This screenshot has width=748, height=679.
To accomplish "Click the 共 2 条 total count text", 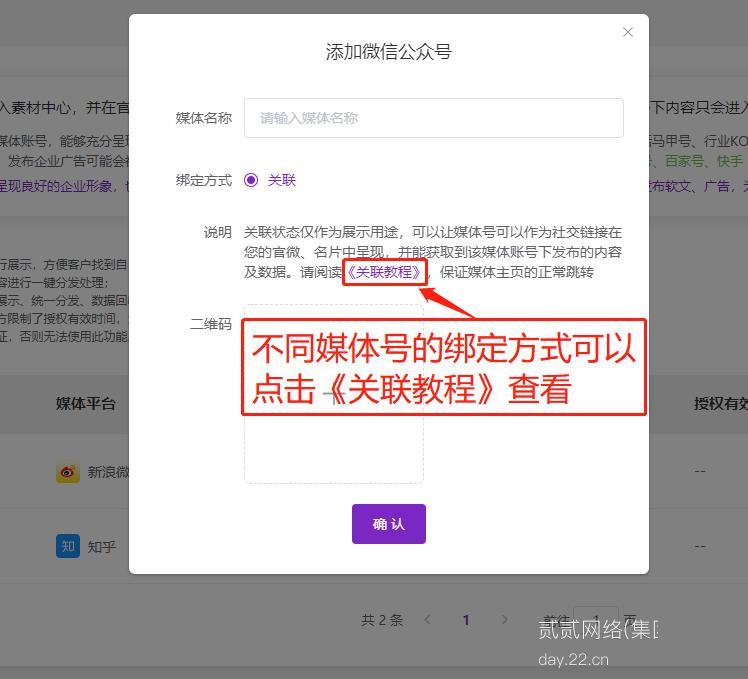I will tap(382, 620).
